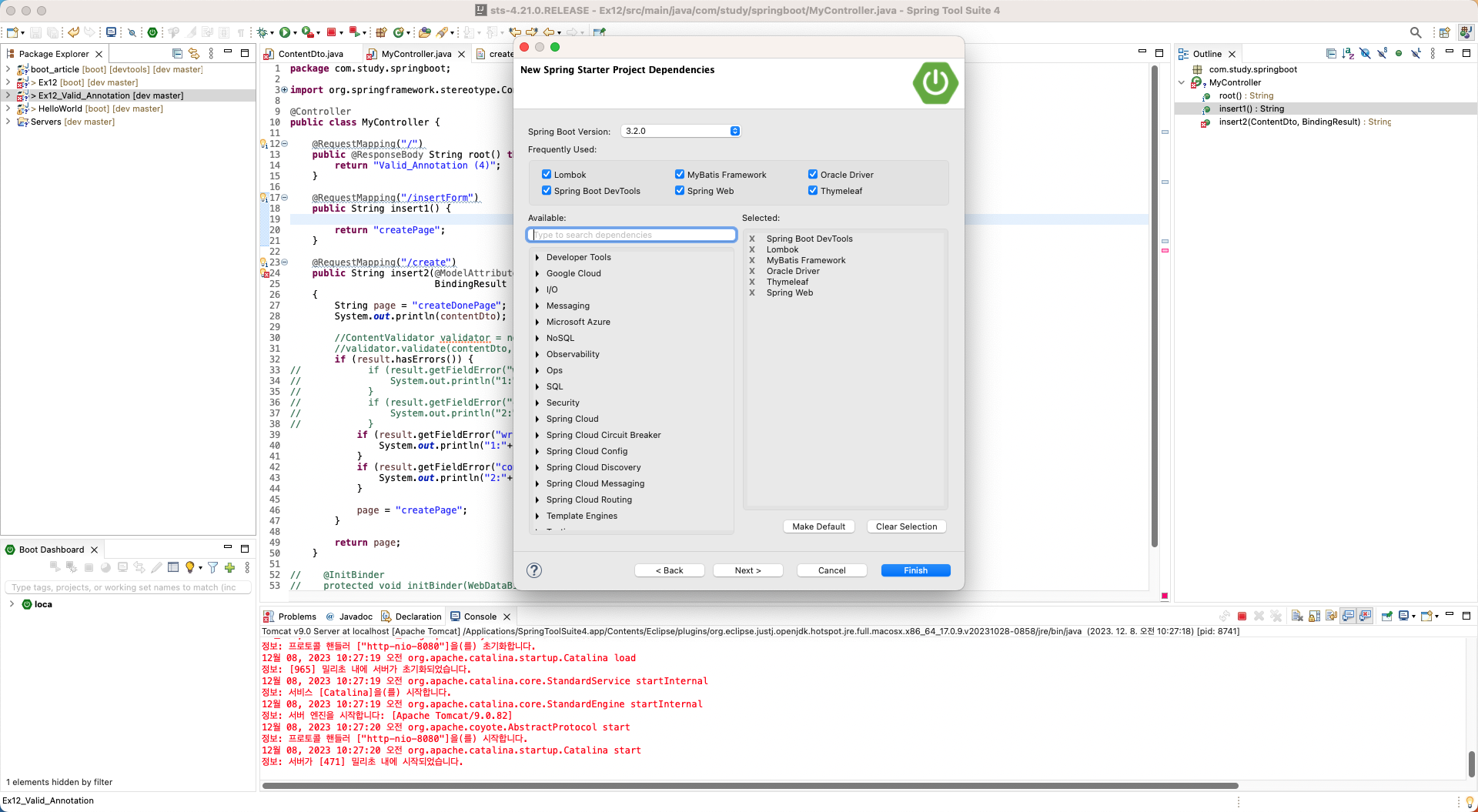Image resolution: width=1478 pixels, height=812 pixels.
Task: Open the Search magnifier in top-right toolbar
Action: 1416,32
